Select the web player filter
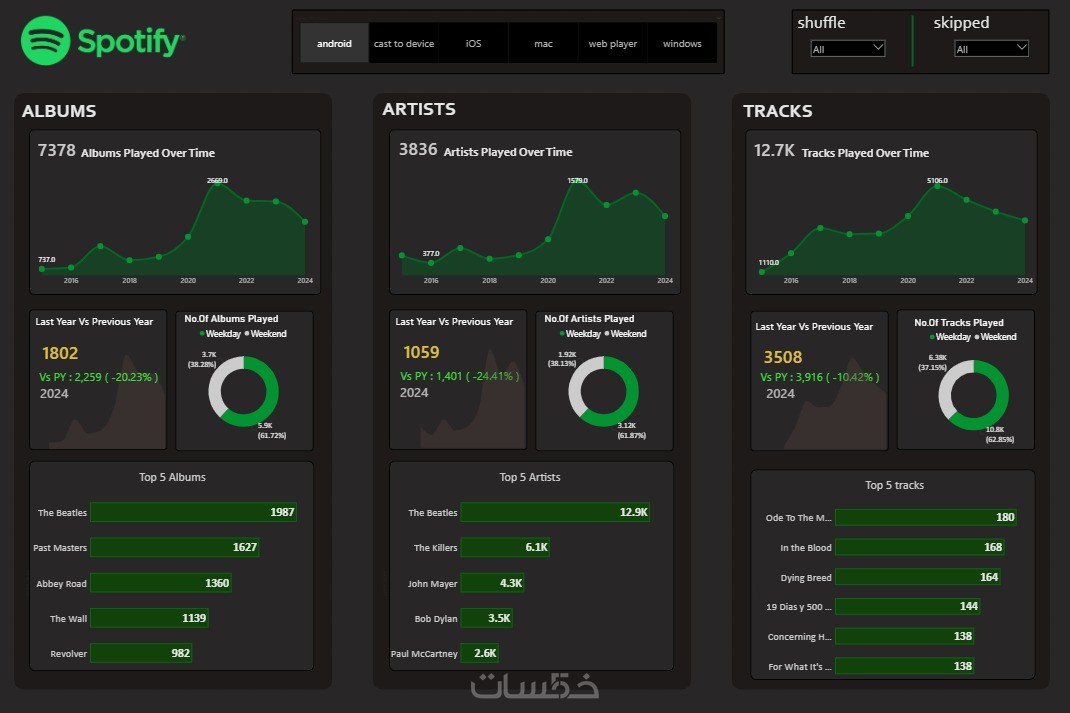1070x713 pixels. (x=613, y=43)
